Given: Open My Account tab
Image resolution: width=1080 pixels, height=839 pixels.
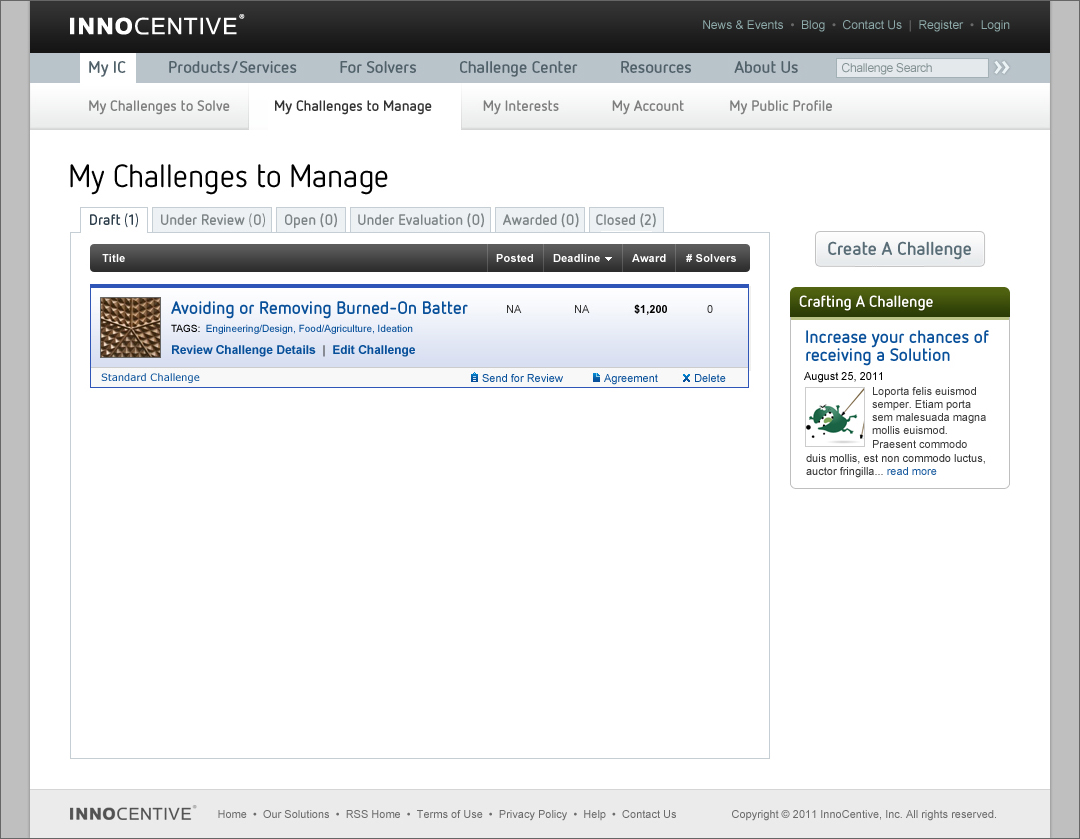Looking at the screenshot, I should point(647,106).
